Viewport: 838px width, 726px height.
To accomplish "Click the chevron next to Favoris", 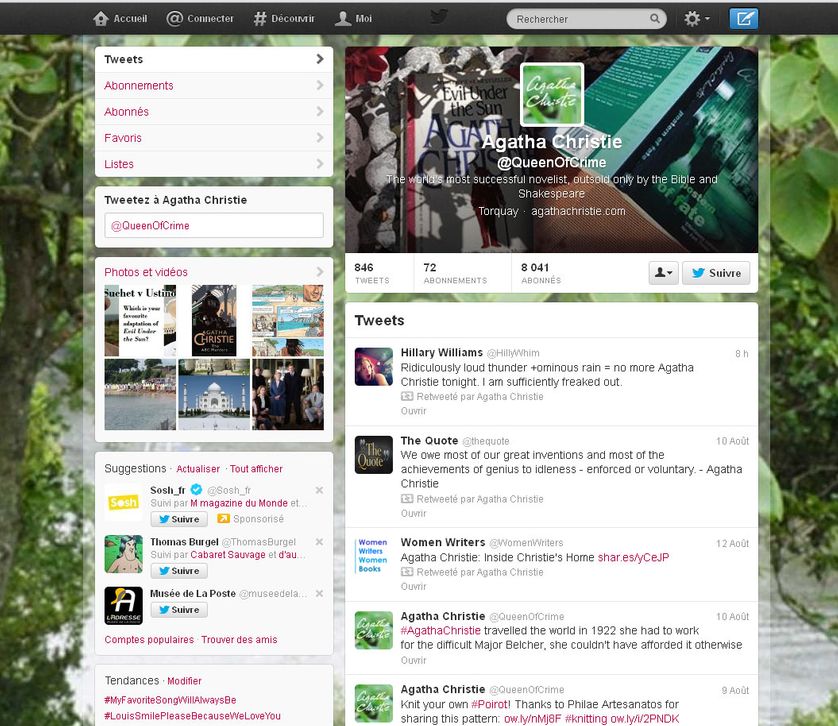I will (x=320, y=137).
